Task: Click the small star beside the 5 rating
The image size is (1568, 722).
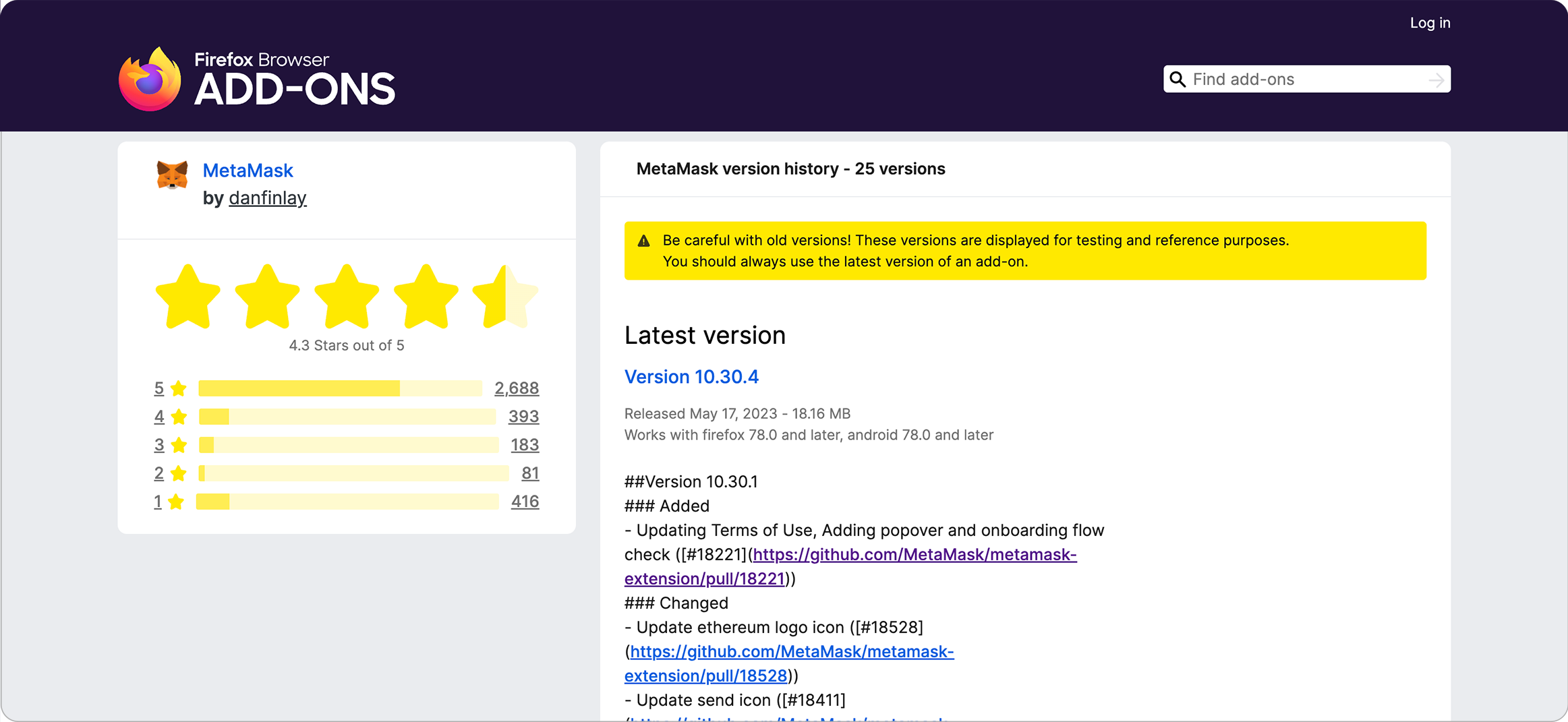Action: (x=179, y=388)
